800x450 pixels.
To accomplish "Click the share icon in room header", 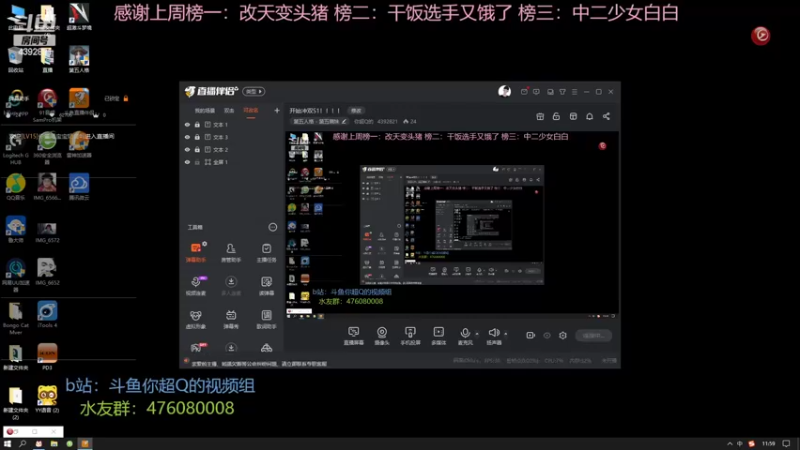I will [606, 116].
